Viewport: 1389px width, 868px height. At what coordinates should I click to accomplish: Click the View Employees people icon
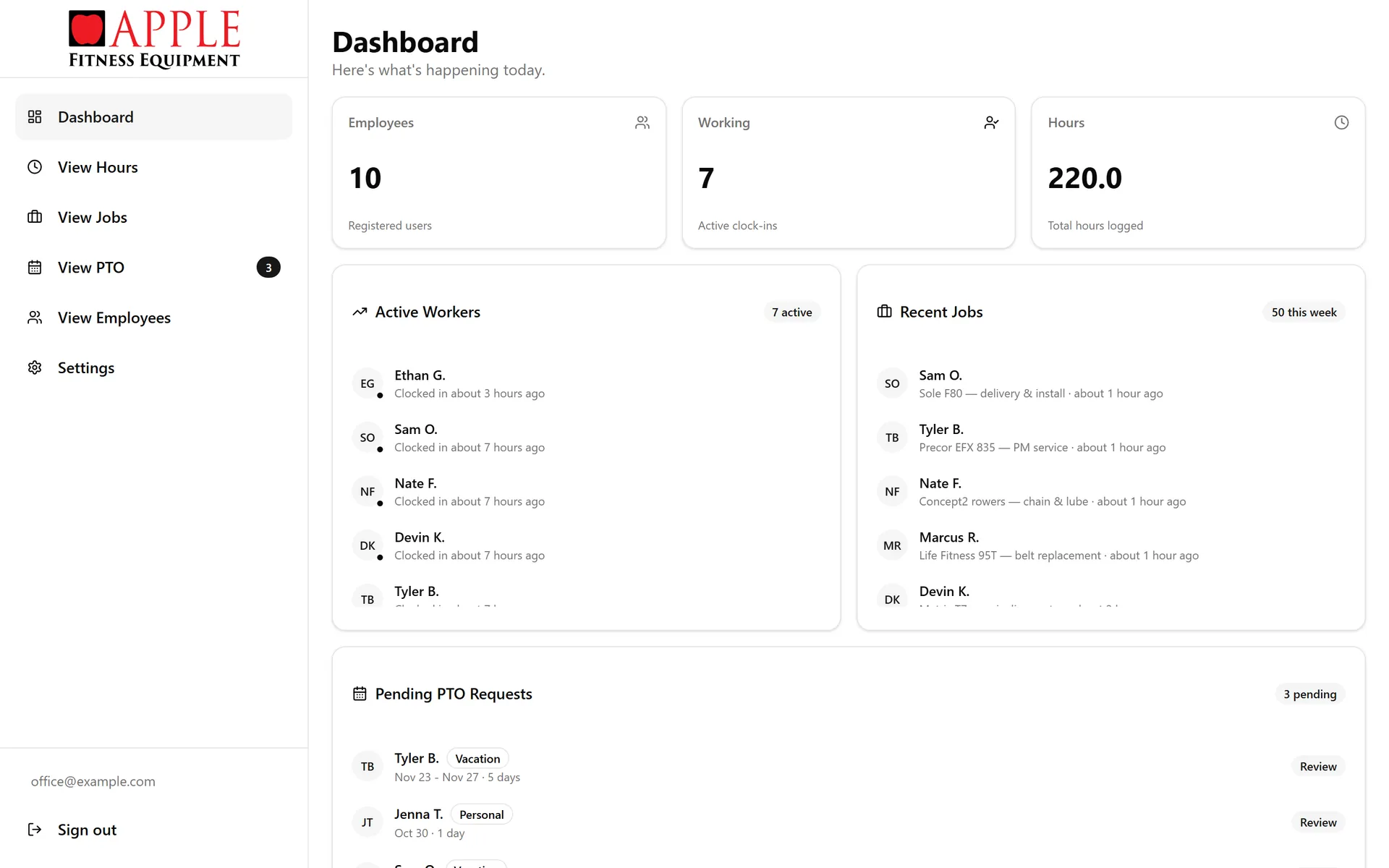pos(35,318)
